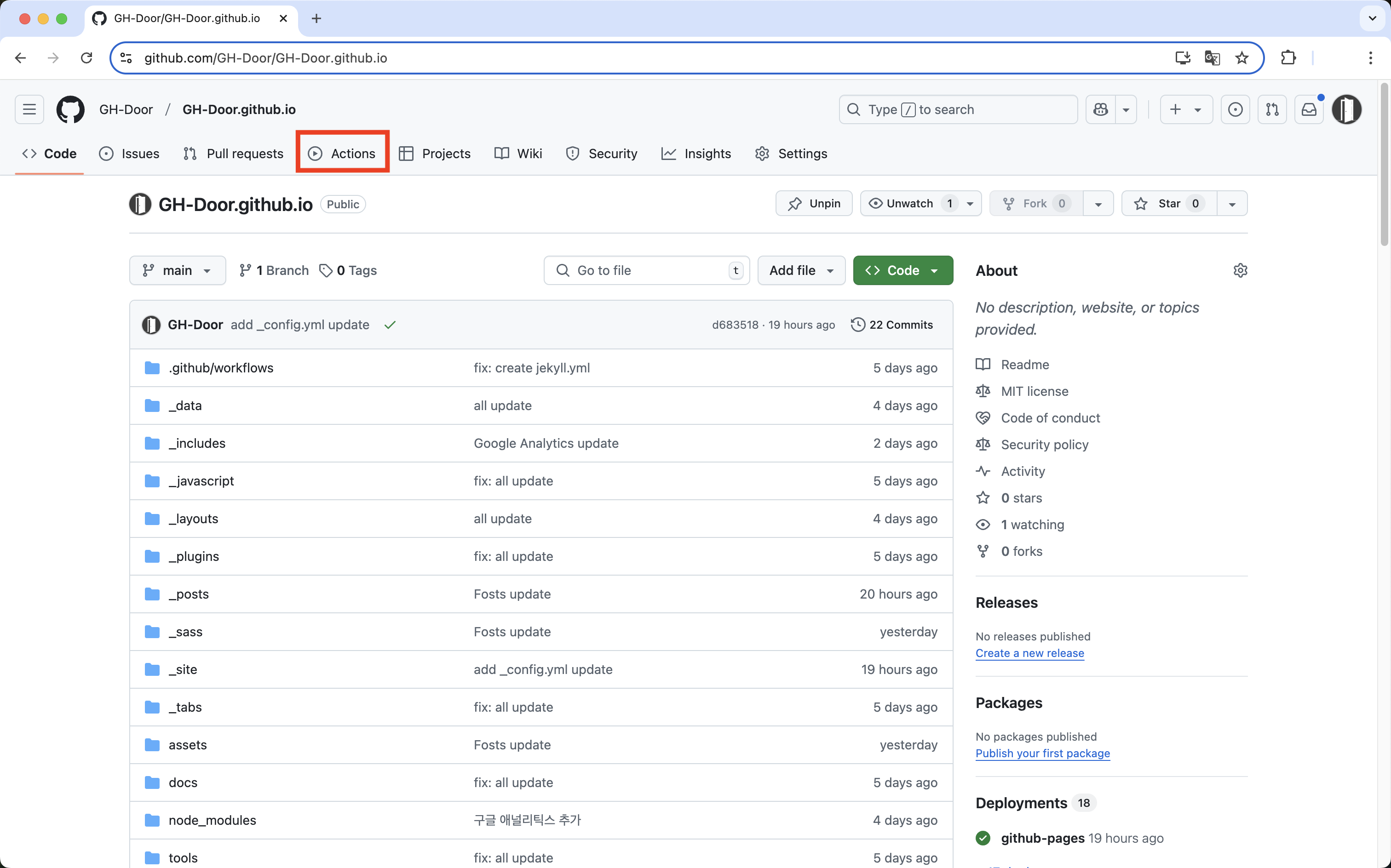Open the Security tab
This screenshot has height=868, width=1391.
[x=601, y=153]
